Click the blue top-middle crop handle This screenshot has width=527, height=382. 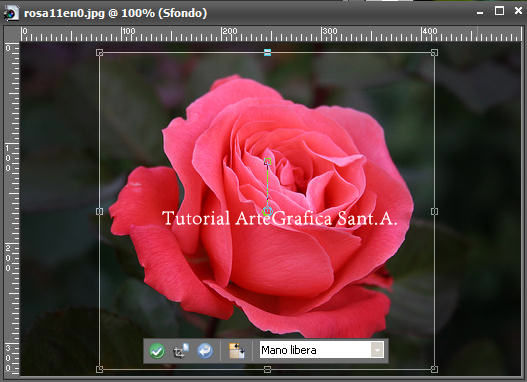pyautogui.click(x=267, y=52)
